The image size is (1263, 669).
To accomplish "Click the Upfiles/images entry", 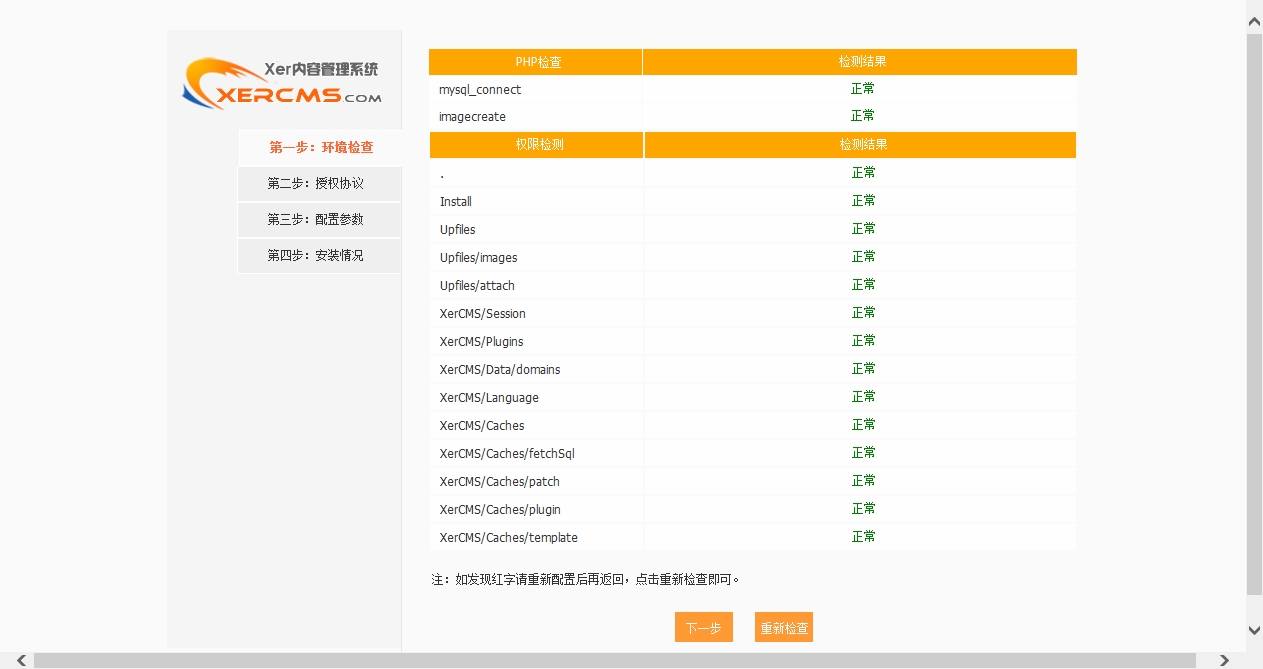I will [479, 258].
